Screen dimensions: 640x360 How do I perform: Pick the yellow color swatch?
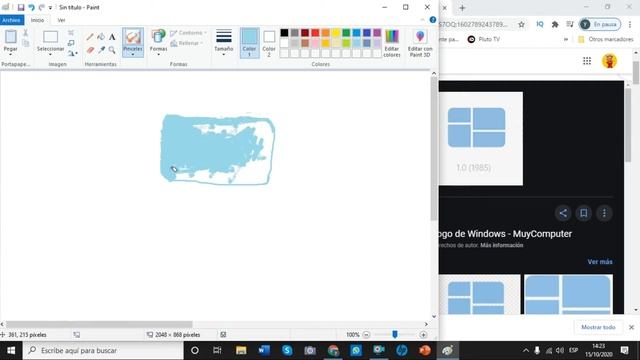pyautogui.click(x=336, y=33)
